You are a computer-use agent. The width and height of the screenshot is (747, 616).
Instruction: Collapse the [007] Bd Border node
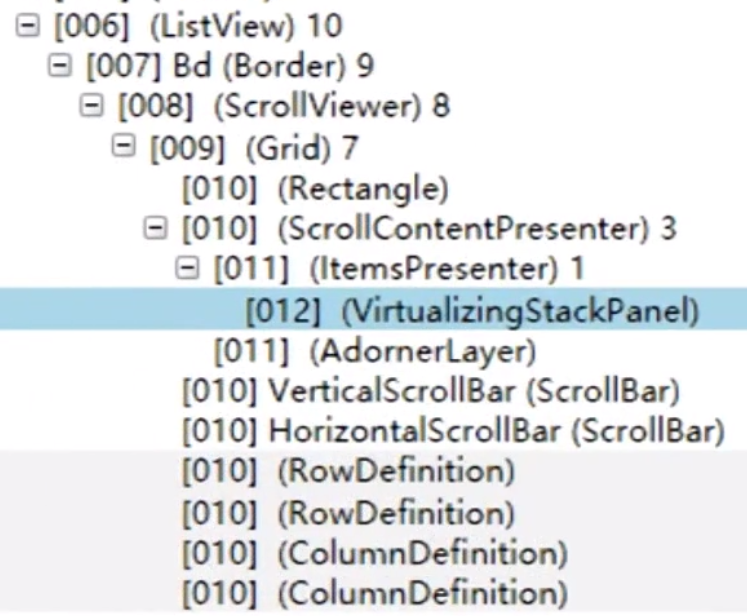coord(59,67)
